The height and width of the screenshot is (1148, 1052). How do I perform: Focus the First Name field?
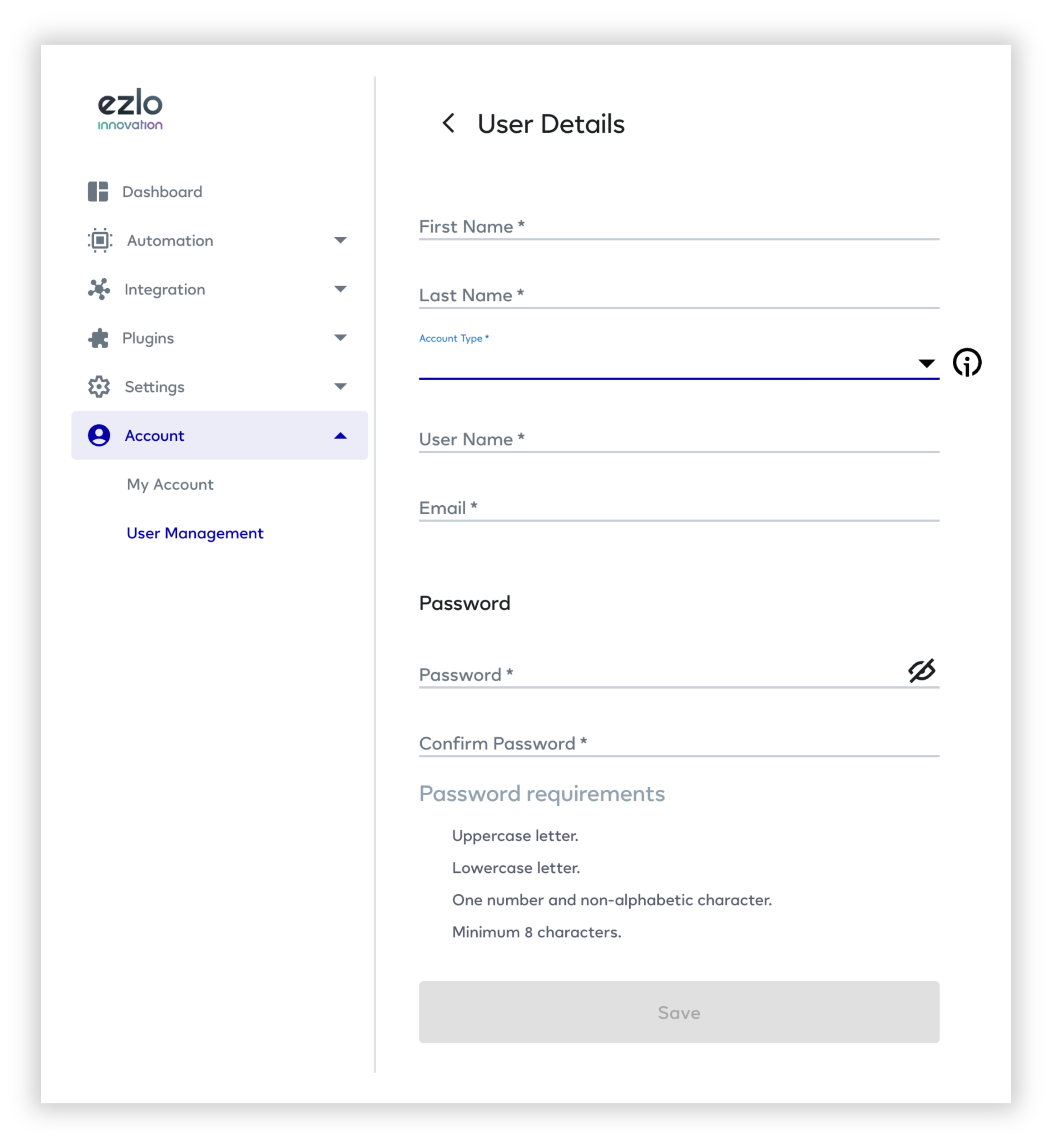point(679,227)
